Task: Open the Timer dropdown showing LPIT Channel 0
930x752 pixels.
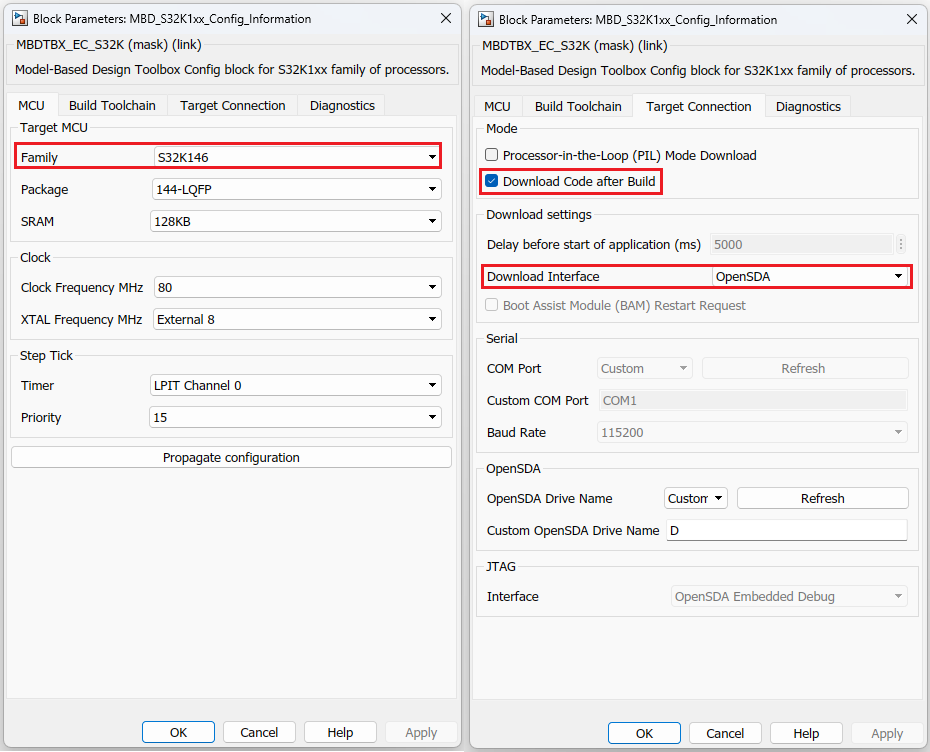Action: [433, 385]
